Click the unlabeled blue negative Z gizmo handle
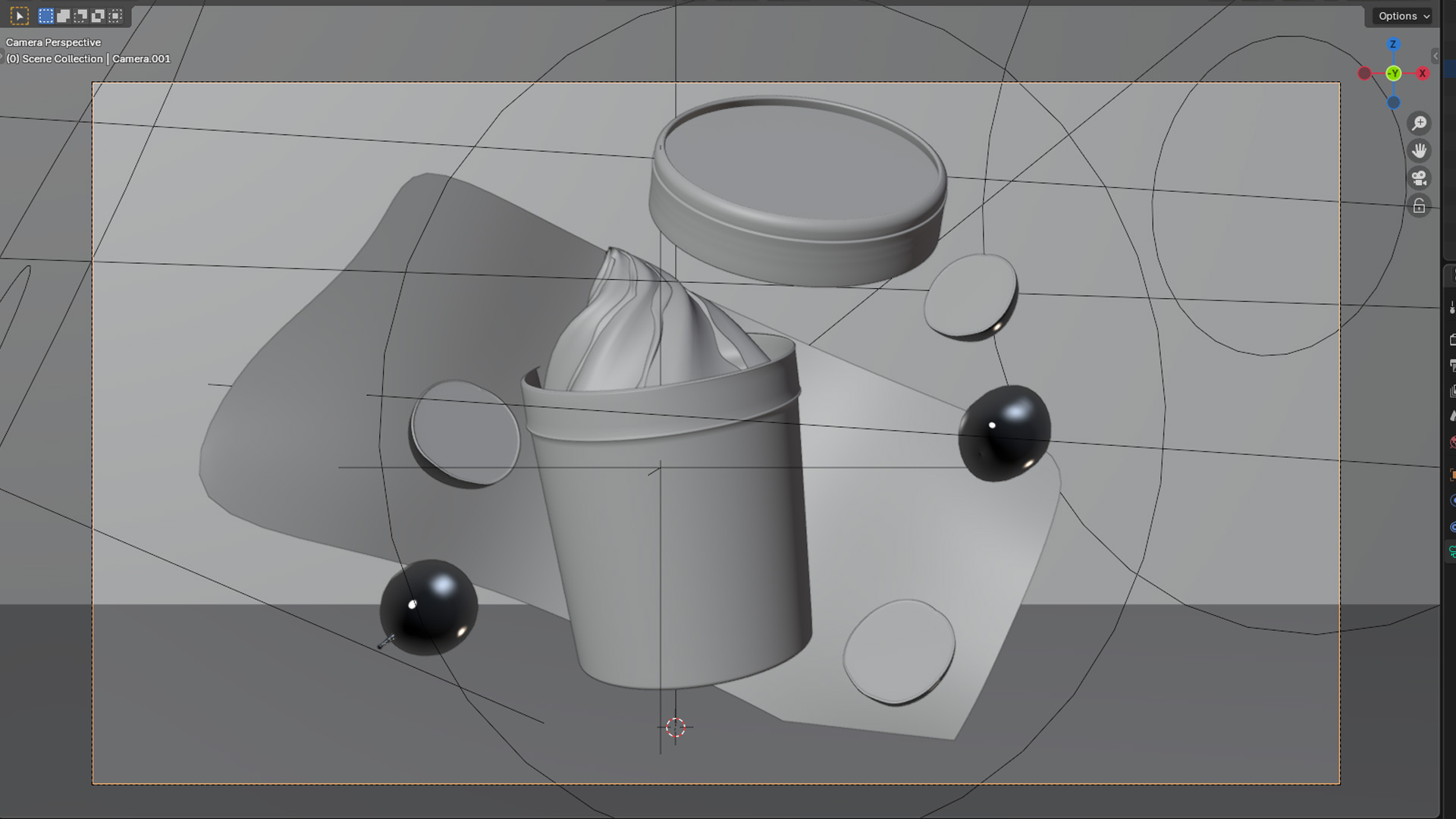This screenshot has height=819, width=1456. (x=1394, y=102)
